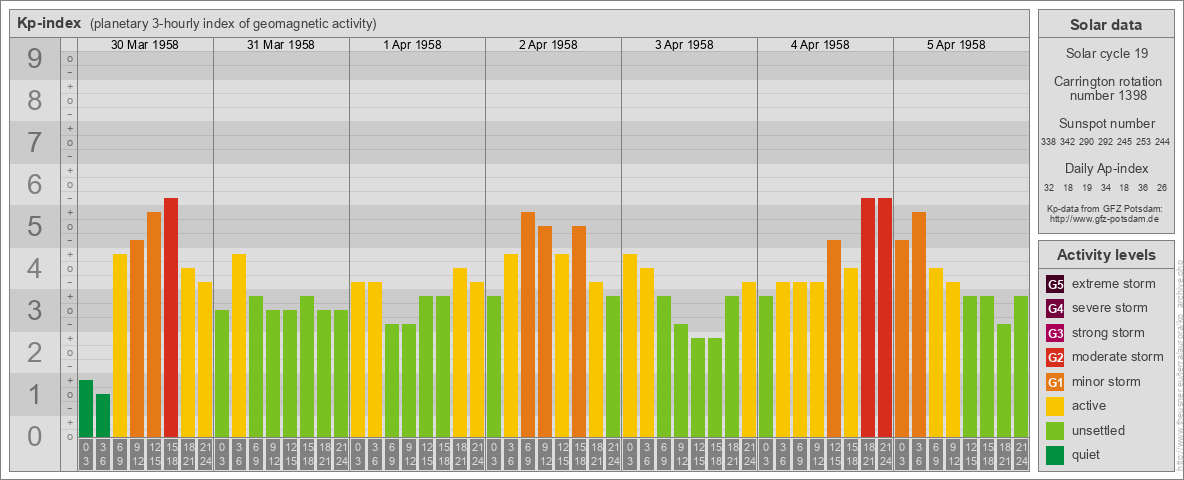
Task: Click the G2 moderate storm badge
Action: click(1055, 357)
